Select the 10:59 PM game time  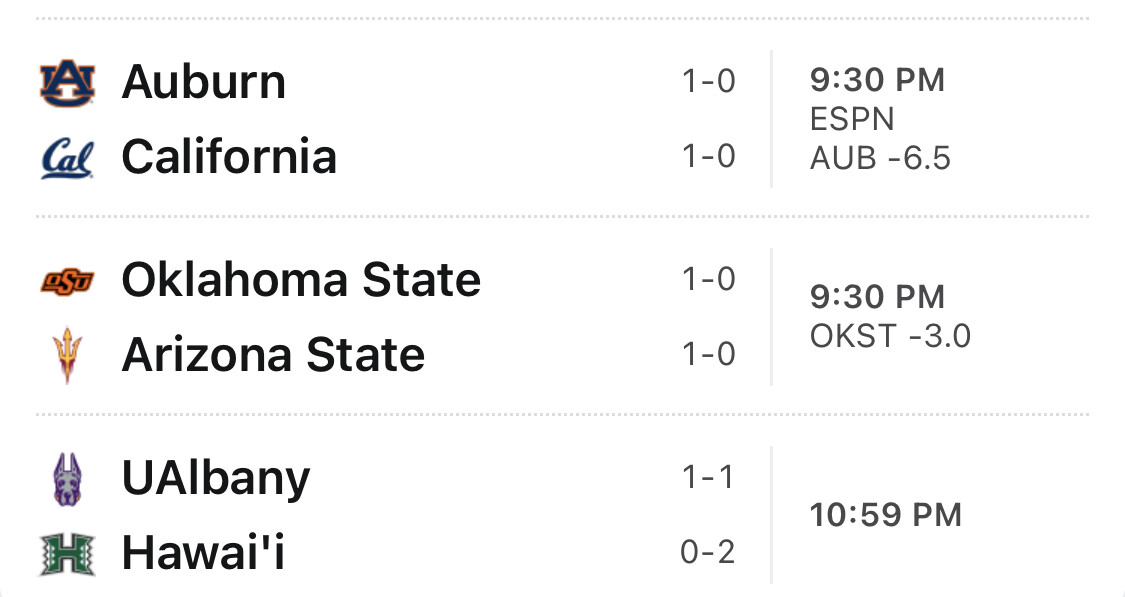885,515
